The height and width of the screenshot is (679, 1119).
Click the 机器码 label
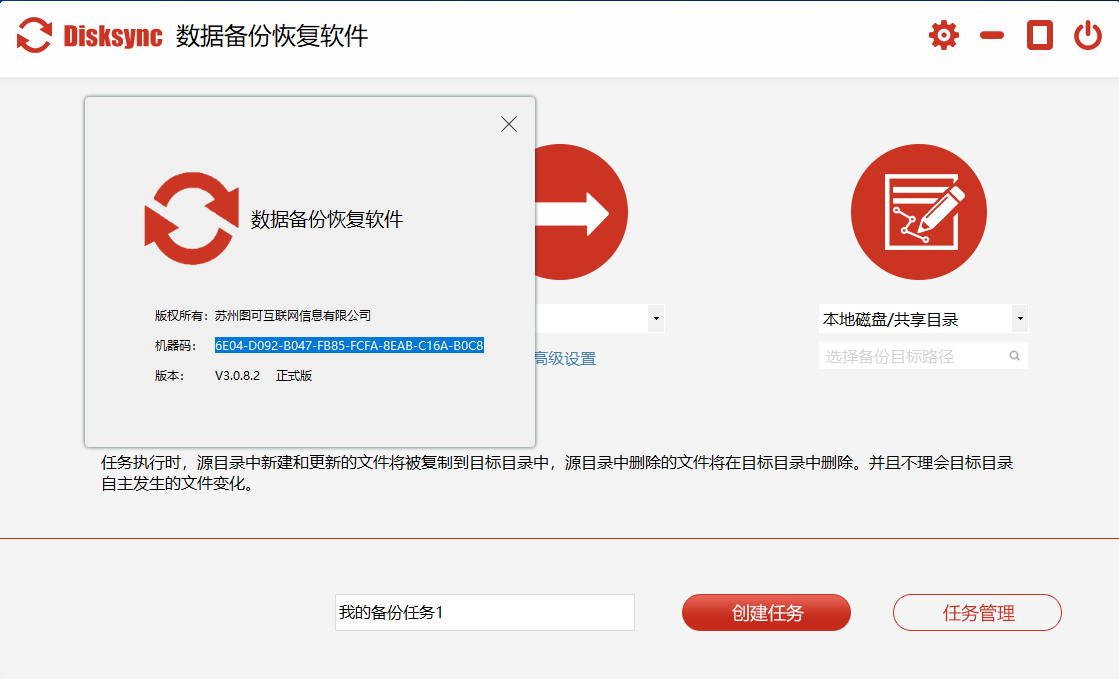point(176,346)
